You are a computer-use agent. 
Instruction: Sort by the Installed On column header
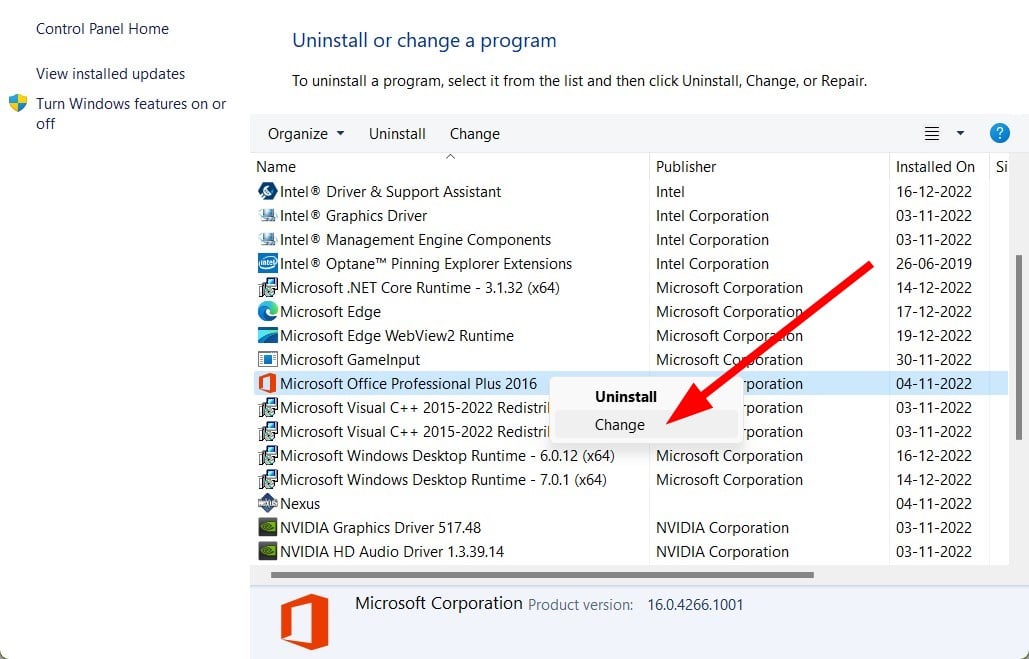pyautogui.click(x=938, y=167)
